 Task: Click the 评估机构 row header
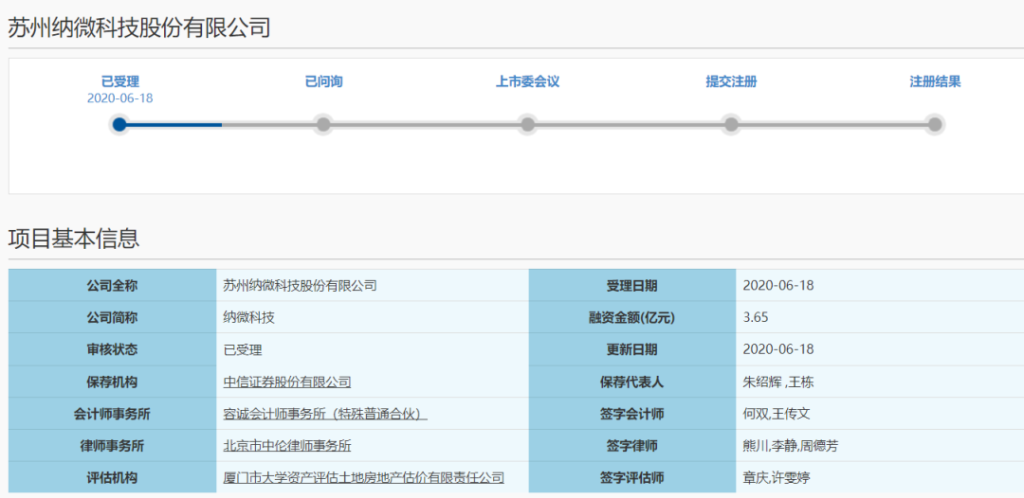pyautogui.click(x=112, y=478)
